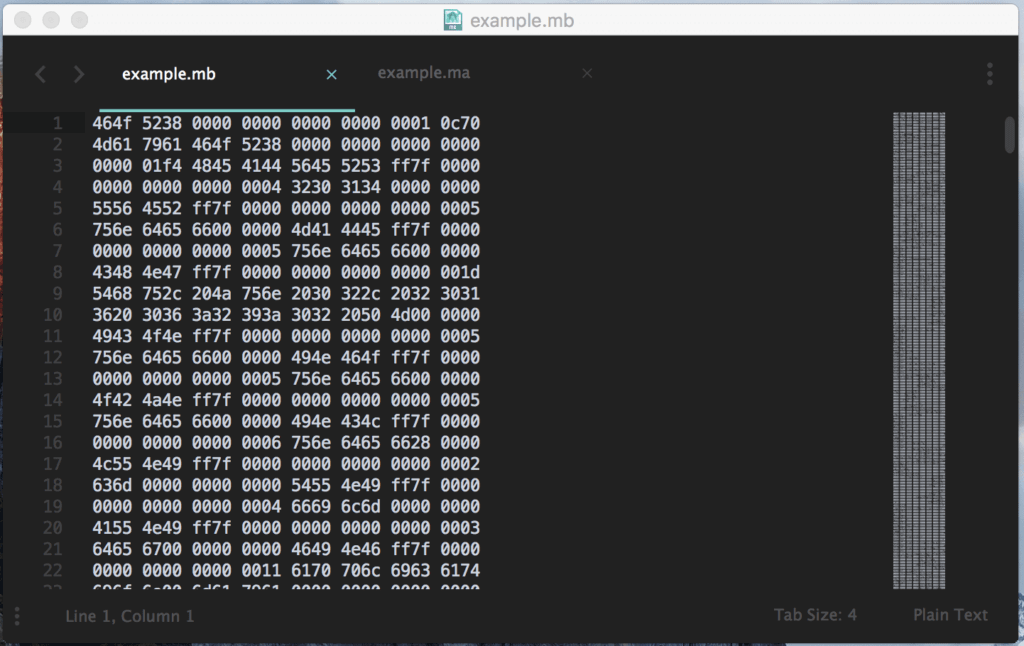Image resolution: width=1024 pixels, height=646 pixels.
Task: Click hex value 464f on line 1
Action: coord(112,123)
